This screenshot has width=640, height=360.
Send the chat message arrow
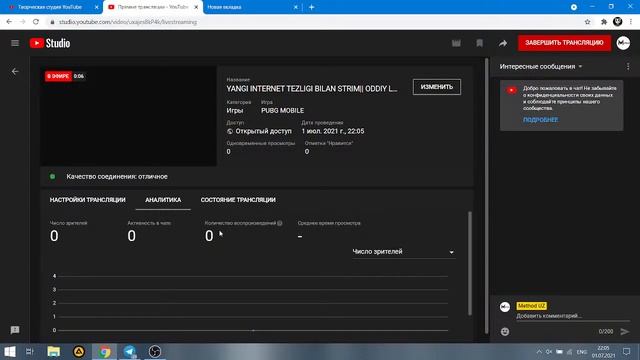pos(624,331)
